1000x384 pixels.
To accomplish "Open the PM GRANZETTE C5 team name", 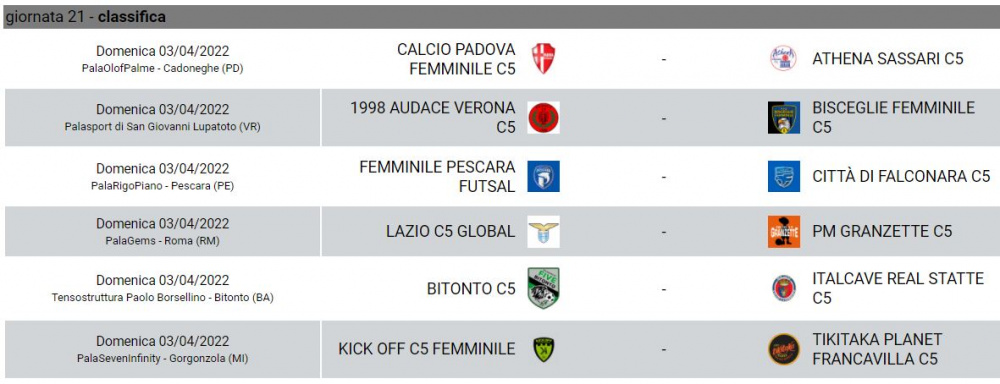I will coord(882,232).
